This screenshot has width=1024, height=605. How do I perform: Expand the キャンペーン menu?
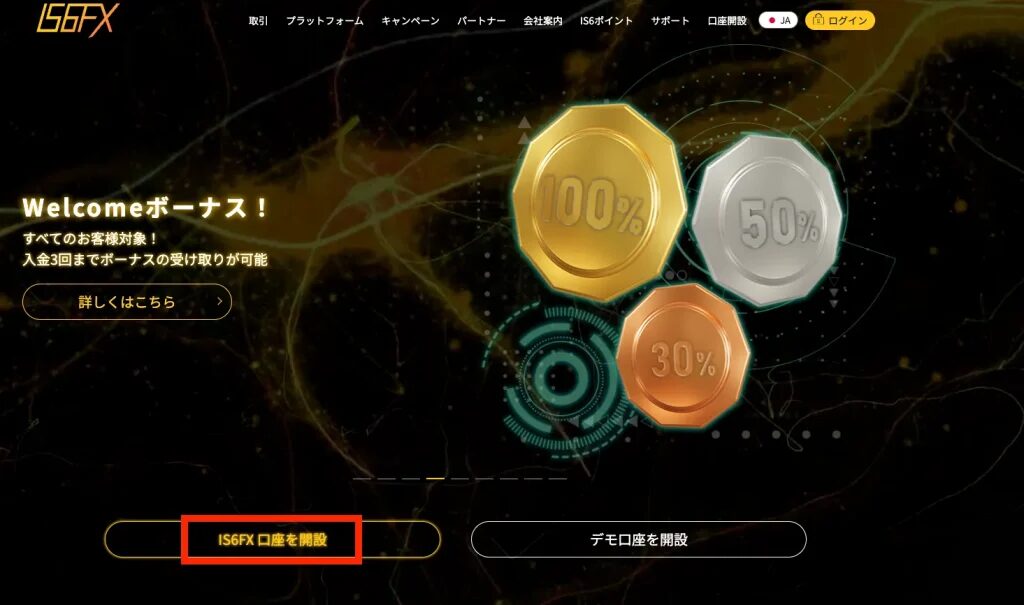[x=410, y=21]
